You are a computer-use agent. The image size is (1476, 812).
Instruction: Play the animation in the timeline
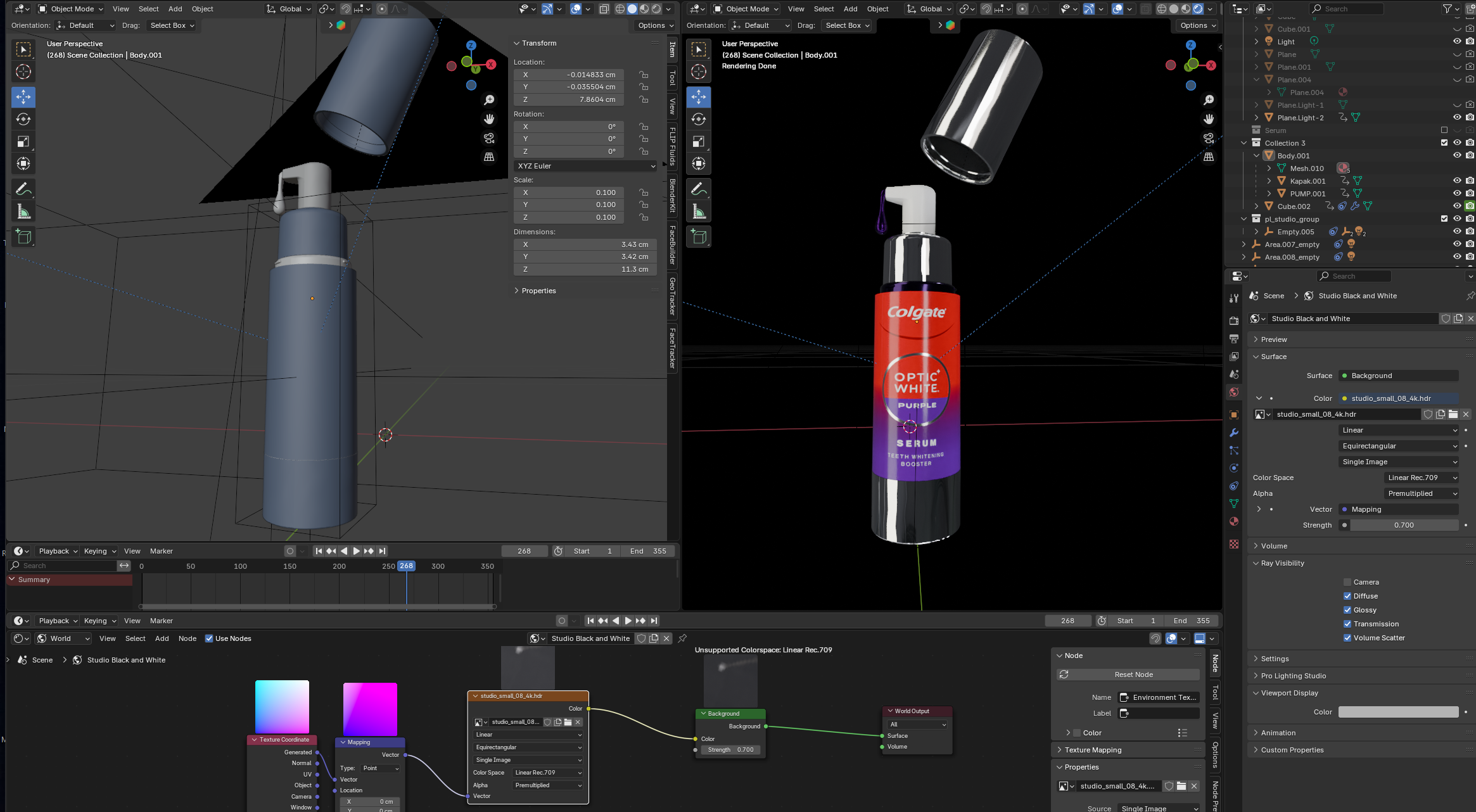(x=356, y=551)
